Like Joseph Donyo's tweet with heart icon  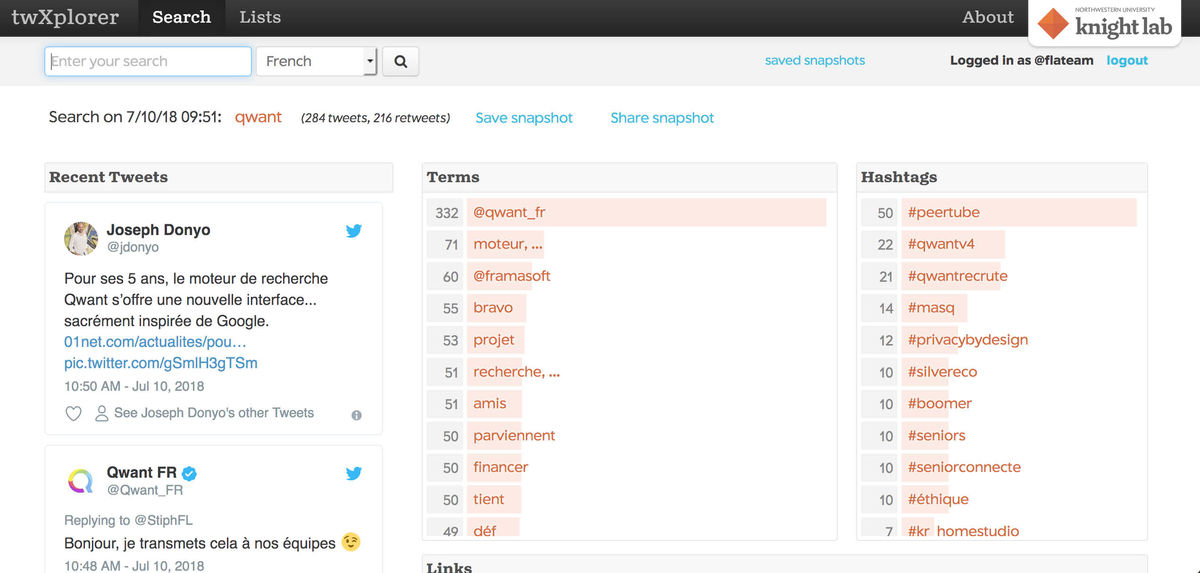73,413
